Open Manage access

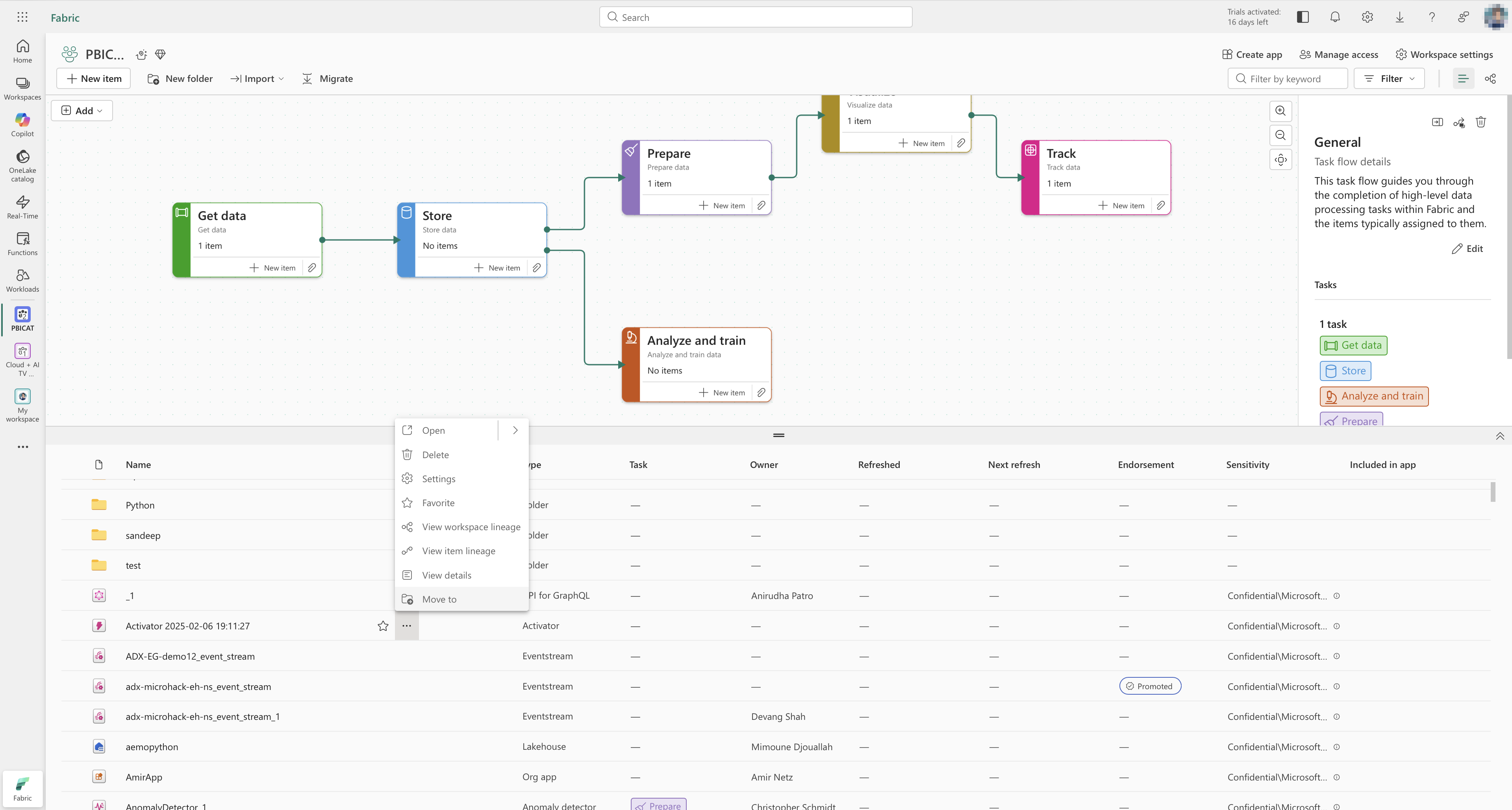[x=1338, y=55]
